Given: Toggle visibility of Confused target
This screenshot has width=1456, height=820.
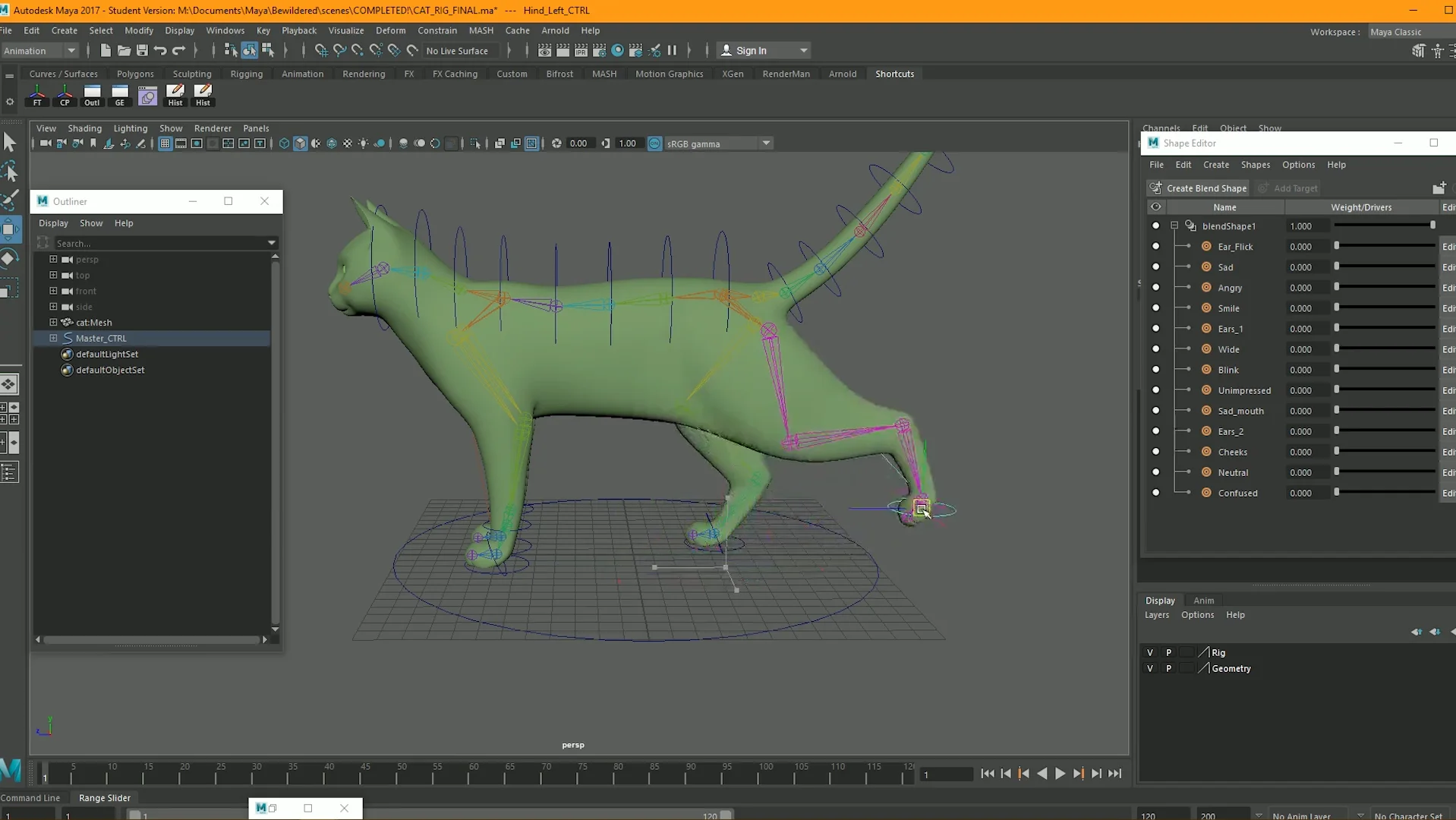Looking at the screenshot, I should [x=1155, y=493].
